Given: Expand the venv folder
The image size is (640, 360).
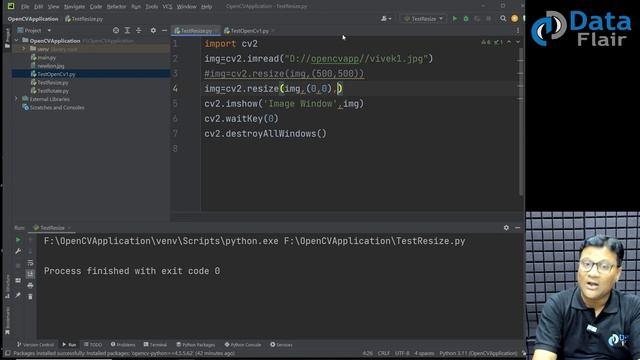Looking at the screenshot, I should click(24, 49).
